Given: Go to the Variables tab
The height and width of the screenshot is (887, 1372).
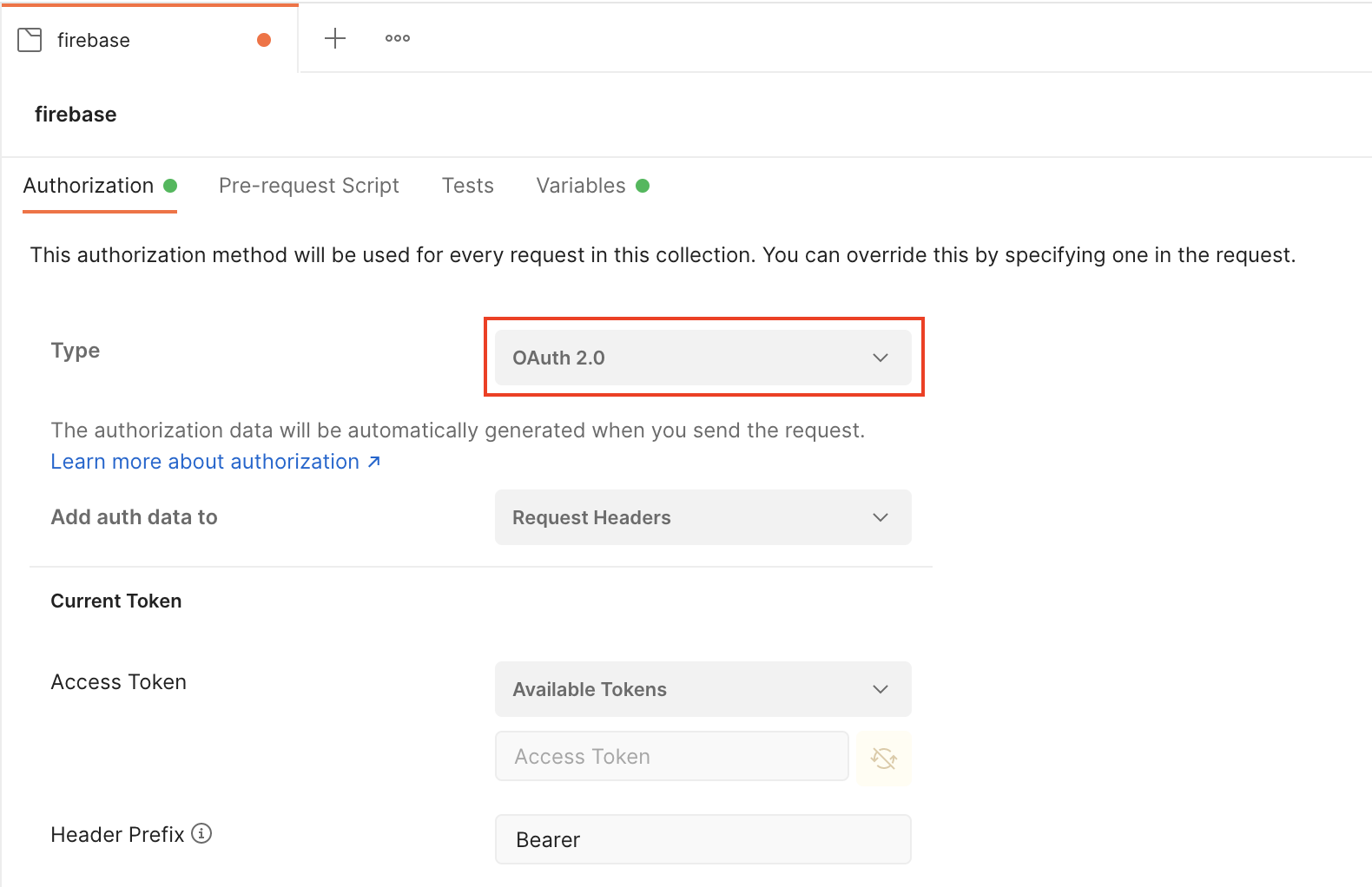Looking at the screenshot, I should point(580,186).
